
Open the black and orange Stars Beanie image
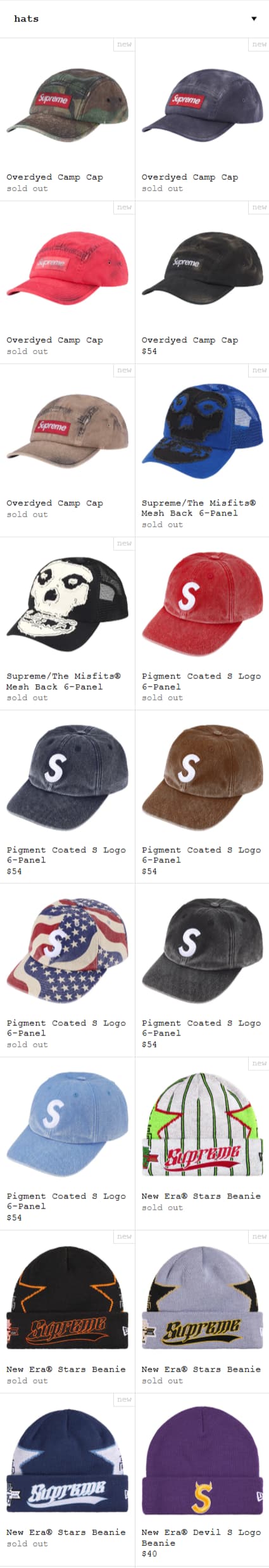[67, 1297]
